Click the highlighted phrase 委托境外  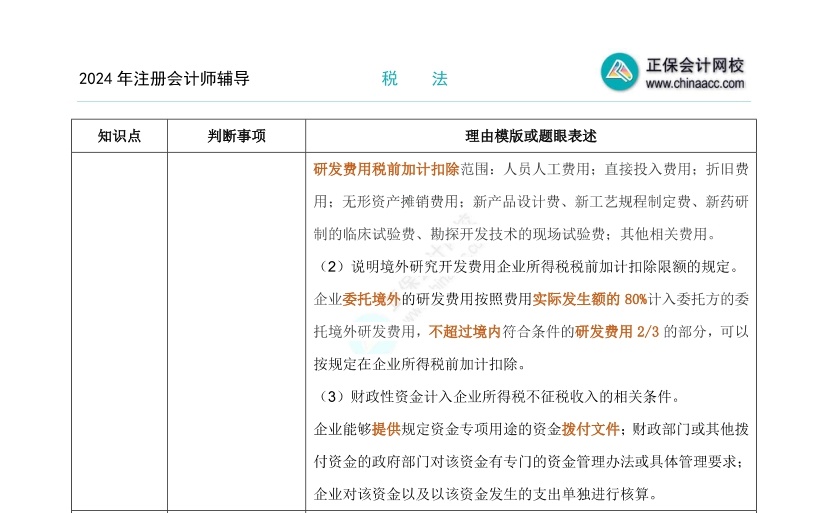[x=371, y=299]
